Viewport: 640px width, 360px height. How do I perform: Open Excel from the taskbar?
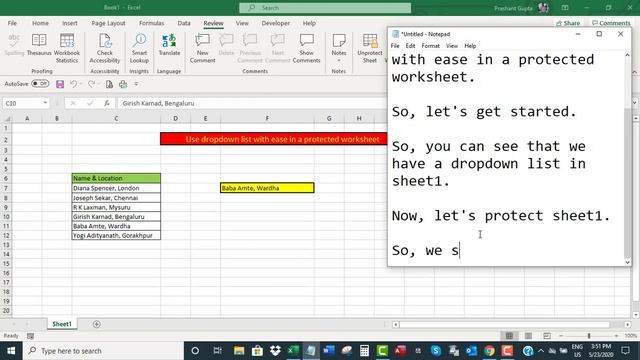point(293,351)
